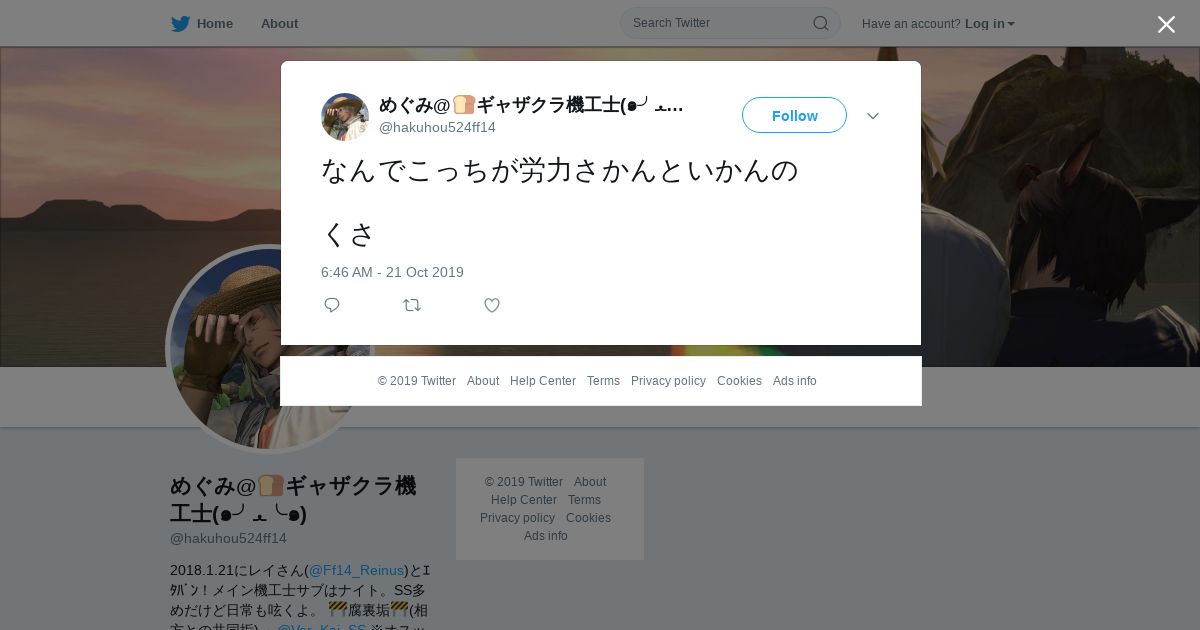The image size is (1200, 630).
Task: Open the About menu item
Action: click(279, 23)
